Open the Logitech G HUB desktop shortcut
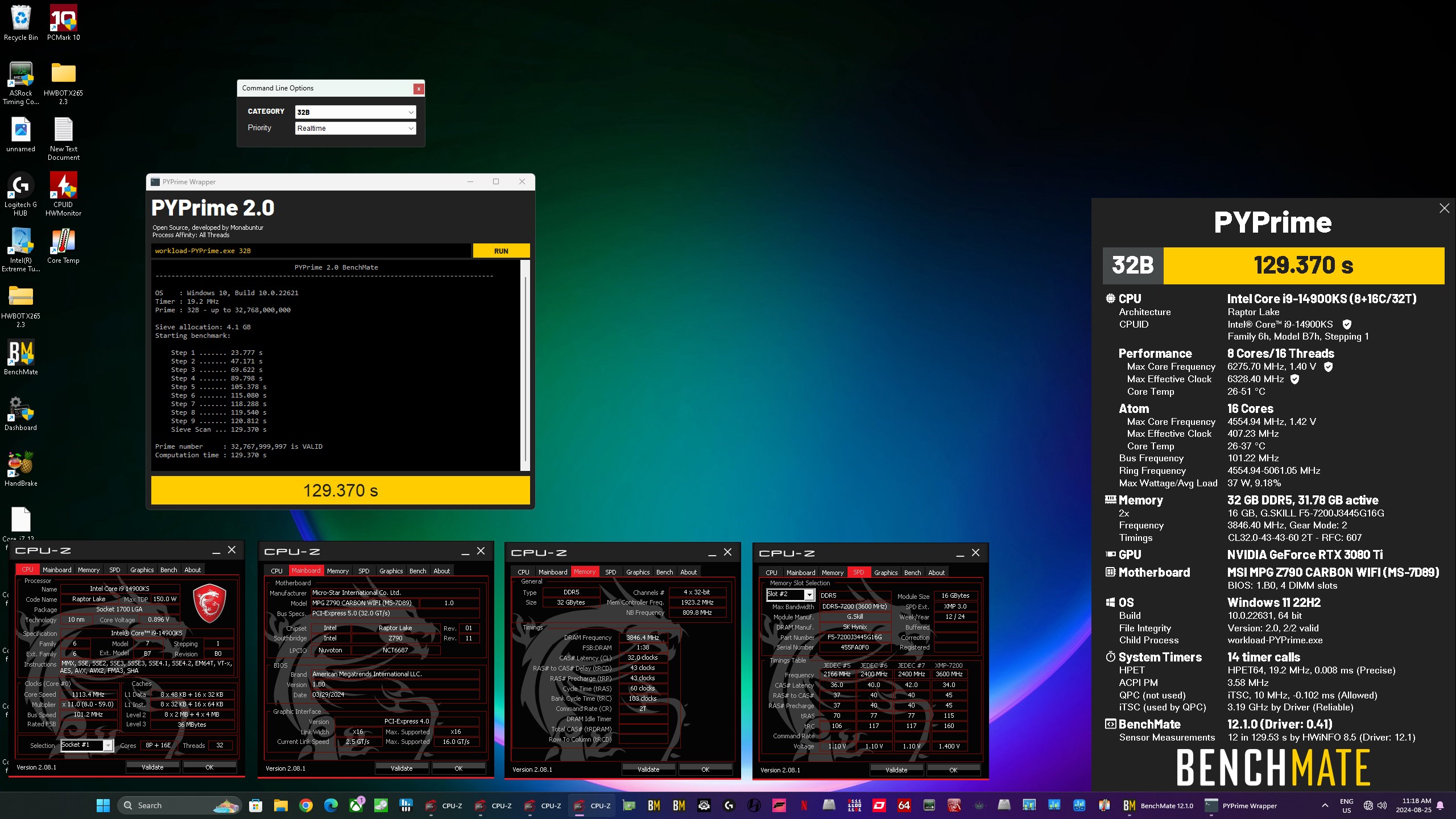 pos(21,195)
